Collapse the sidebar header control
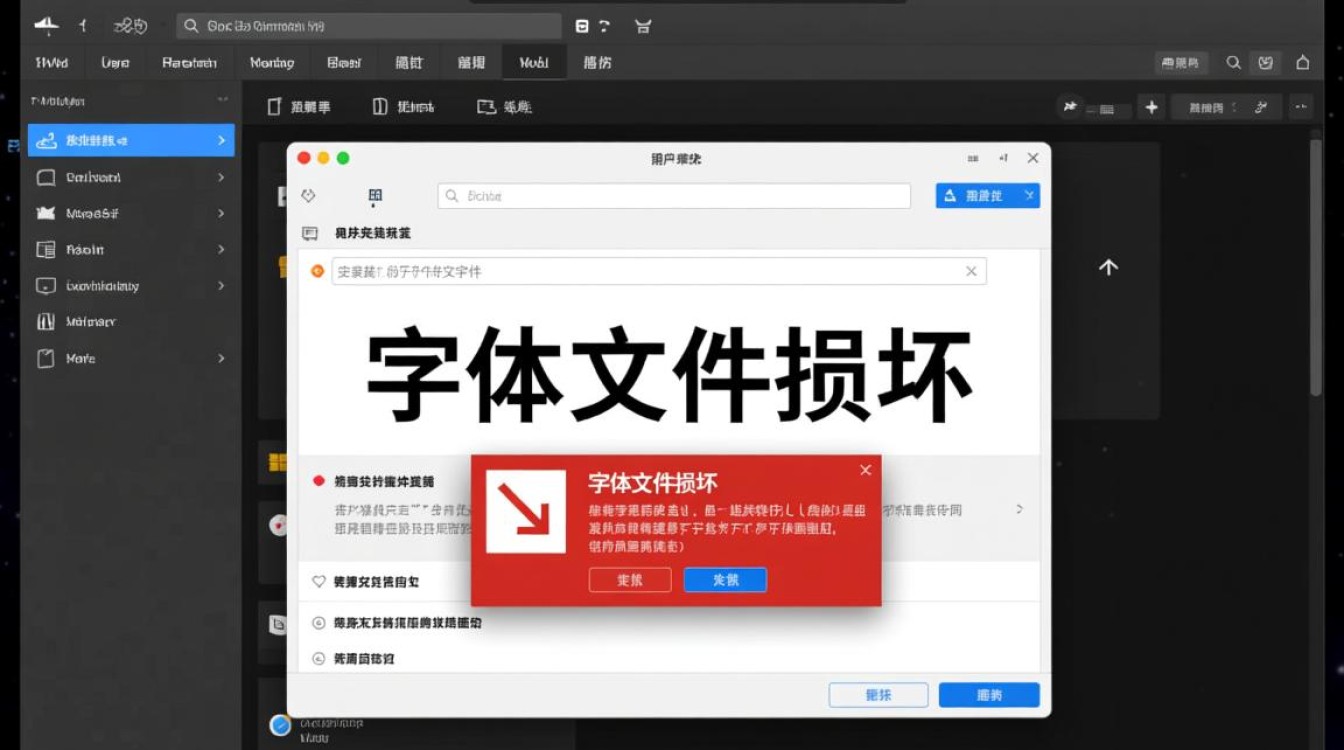Image resolution: width=1344 pixels, height=750 pixels. tap(222, 101)
